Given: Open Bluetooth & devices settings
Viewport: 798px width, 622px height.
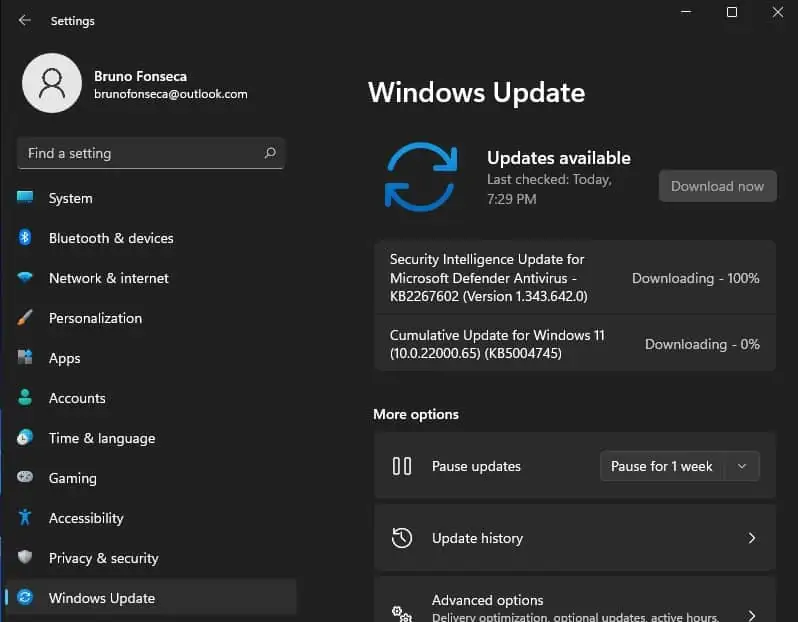Looking at the screenshot, I should [x=151, y=238].
